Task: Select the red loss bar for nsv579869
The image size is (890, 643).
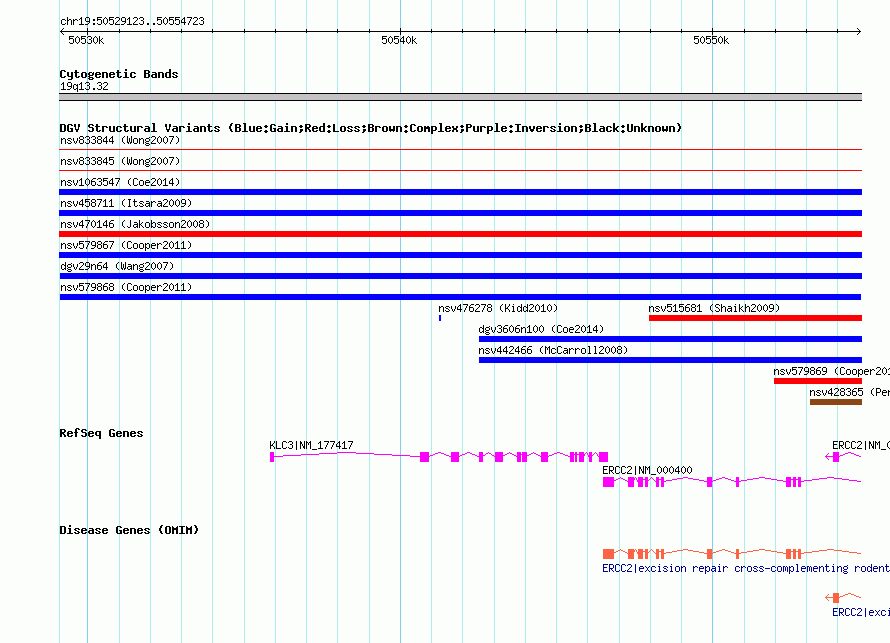Action: [818, 381]
